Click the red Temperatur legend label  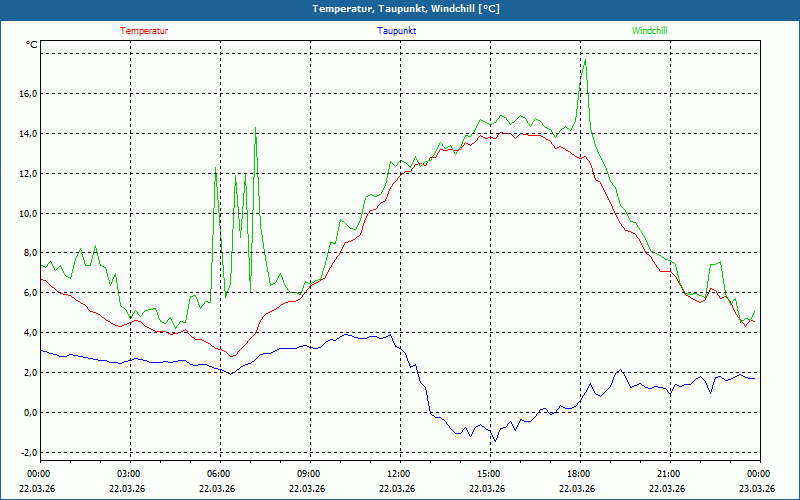pyautogui.click(x=144, y=31)
